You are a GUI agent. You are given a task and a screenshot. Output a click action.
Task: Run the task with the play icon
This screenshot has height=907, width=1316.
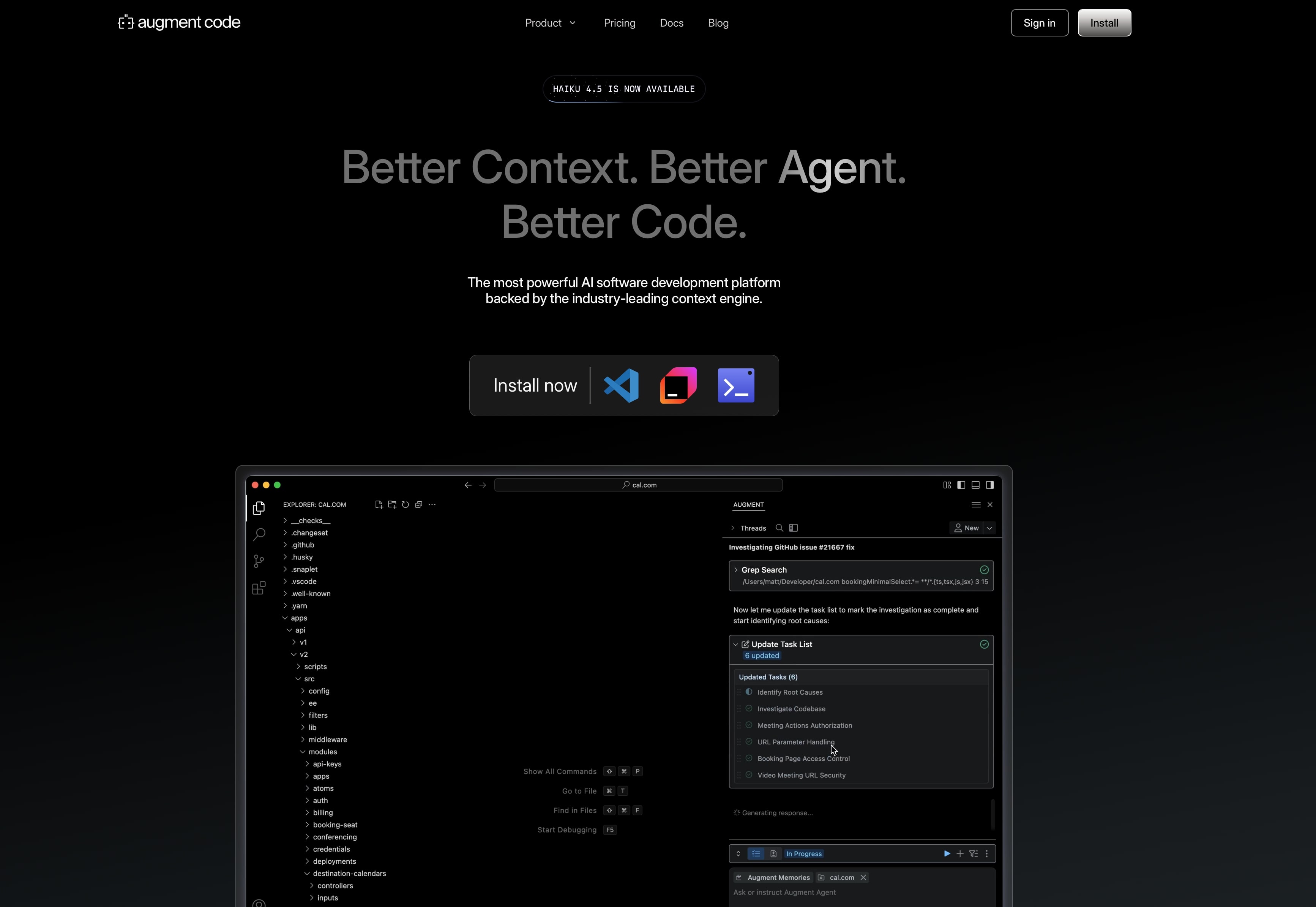(x=947, y=853)
